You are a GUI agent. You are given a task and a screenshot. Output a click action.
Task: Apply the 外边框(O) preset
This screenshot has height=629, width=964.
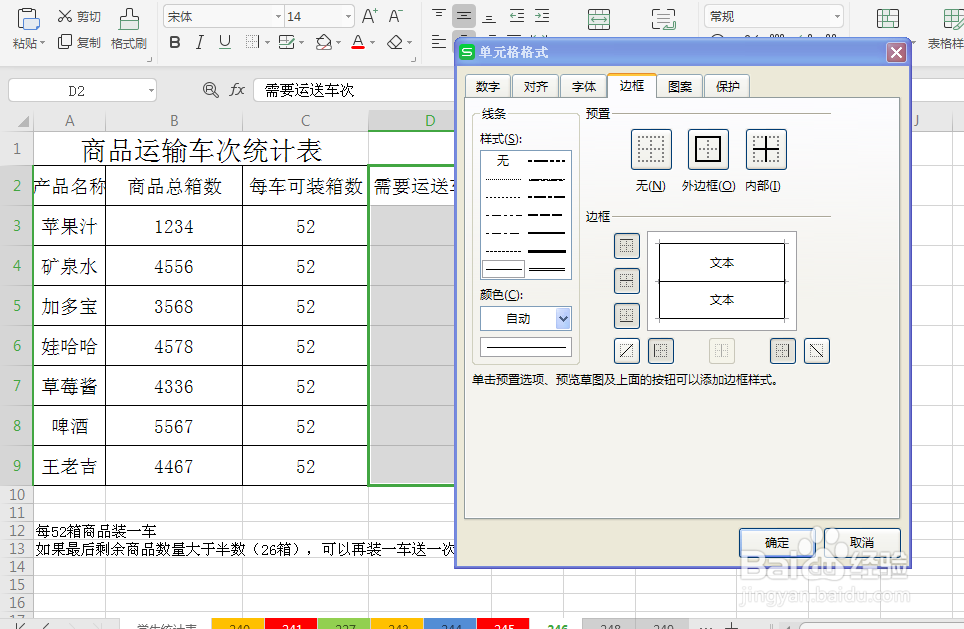click(x=708, y=149)
